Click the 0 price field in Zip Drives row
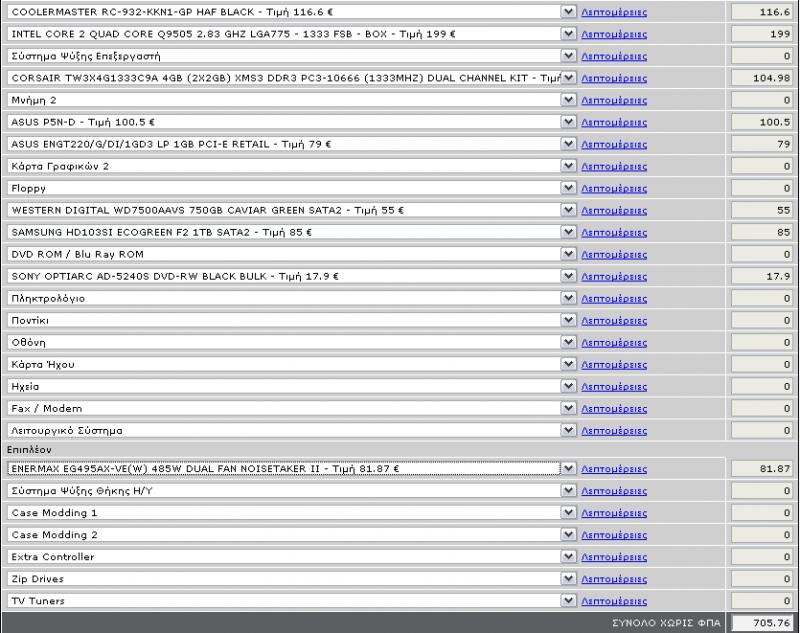Screen dimensions: 800x633 pyautogui.click(x=761, y=578)
